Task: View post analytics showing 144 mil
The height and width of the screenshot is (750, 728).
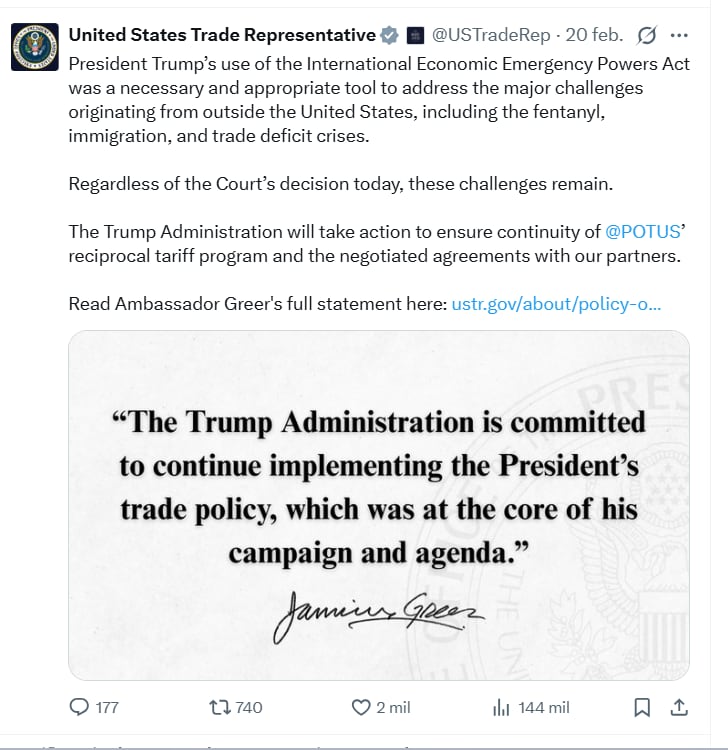Action: pyautogui.click(x=502, y=707)
